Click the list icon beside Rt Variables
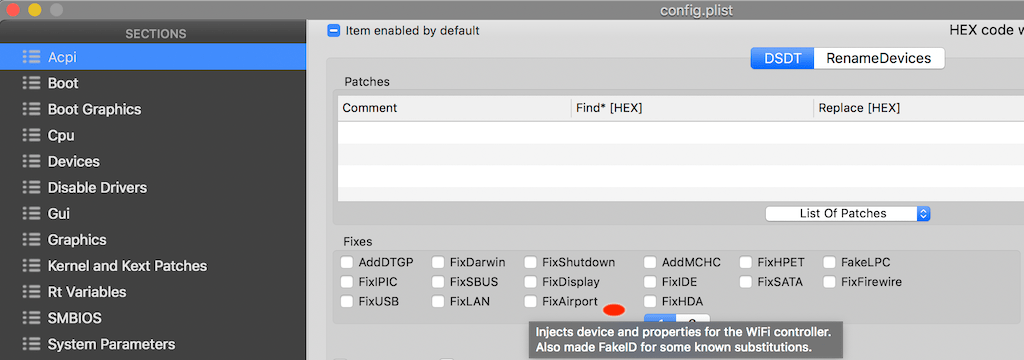Screen dimensions: 1024x360 [x=31, y=292]
